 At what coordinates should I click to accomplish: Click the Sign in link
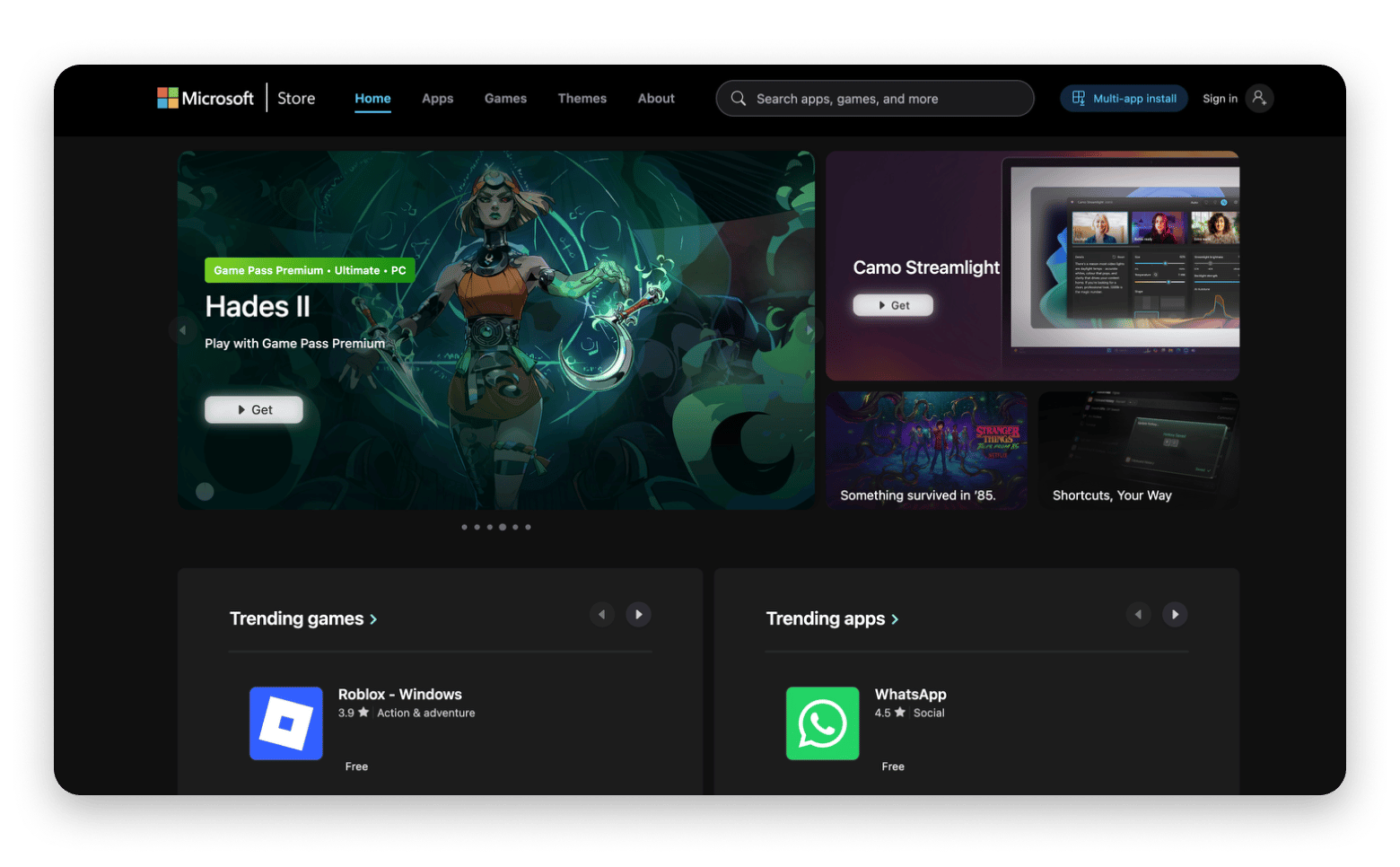[x=1221, y=99]
